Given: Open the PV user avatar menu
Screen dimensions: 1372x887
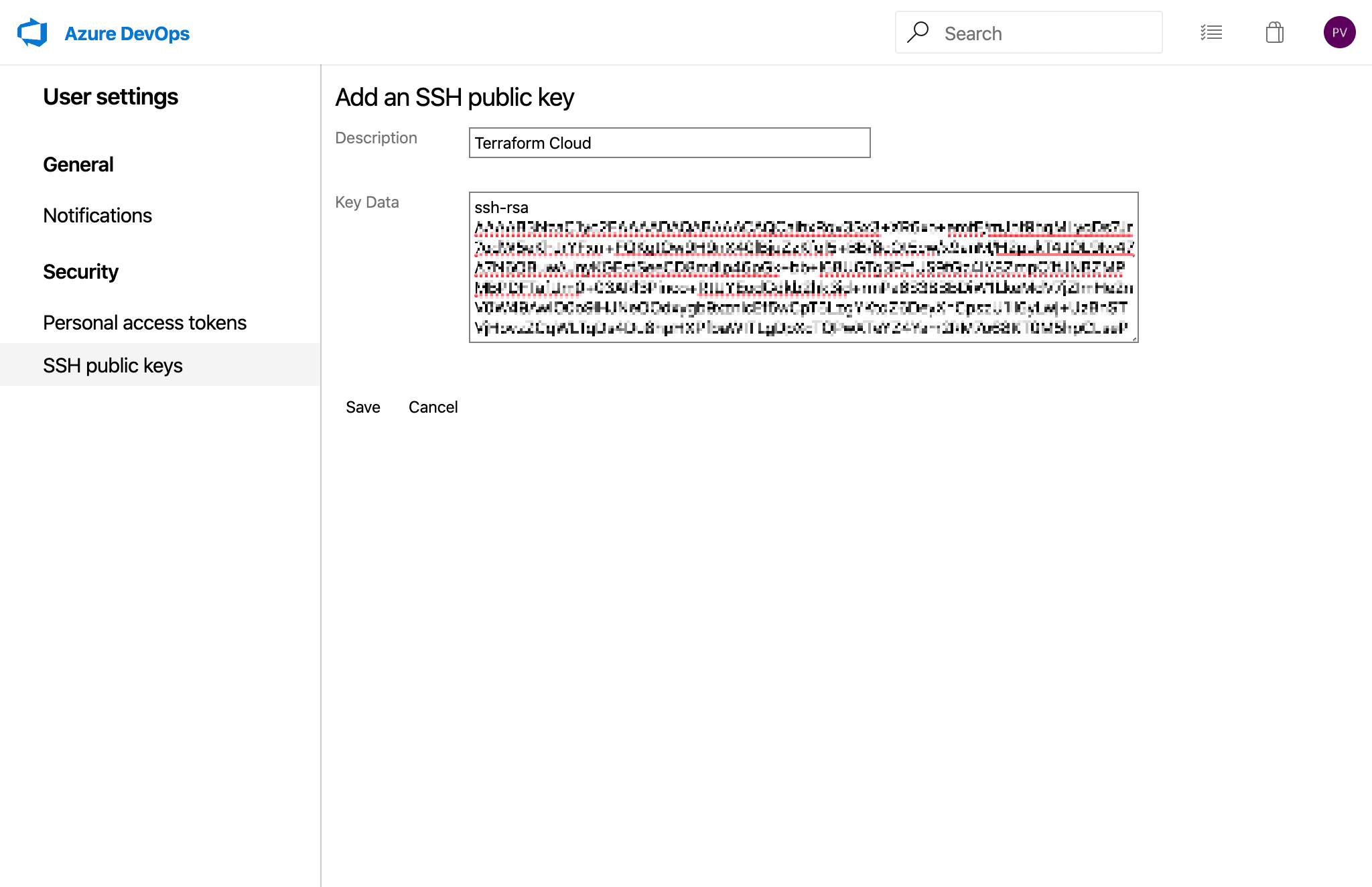Looking at the screenshot, I should click(1339, 32).
